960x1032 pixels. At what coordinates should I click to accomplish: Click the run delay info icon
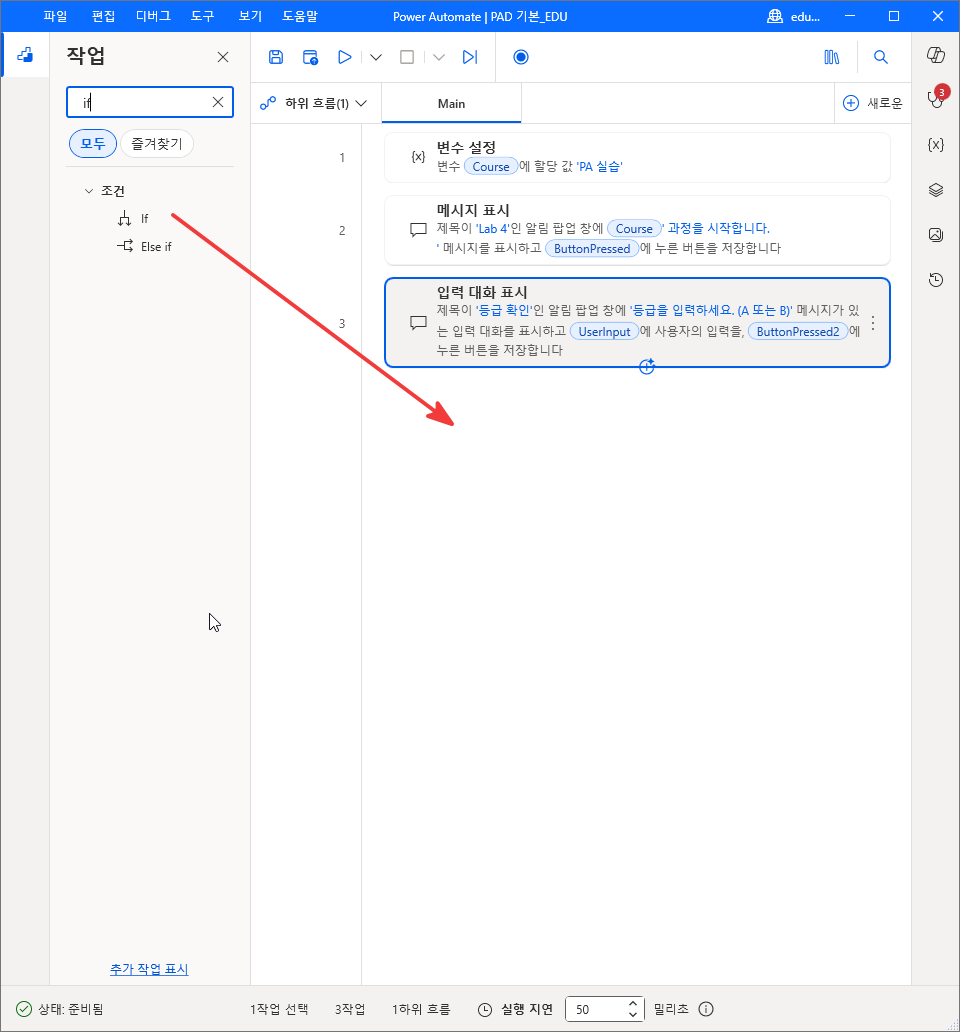coord(706,1009)
